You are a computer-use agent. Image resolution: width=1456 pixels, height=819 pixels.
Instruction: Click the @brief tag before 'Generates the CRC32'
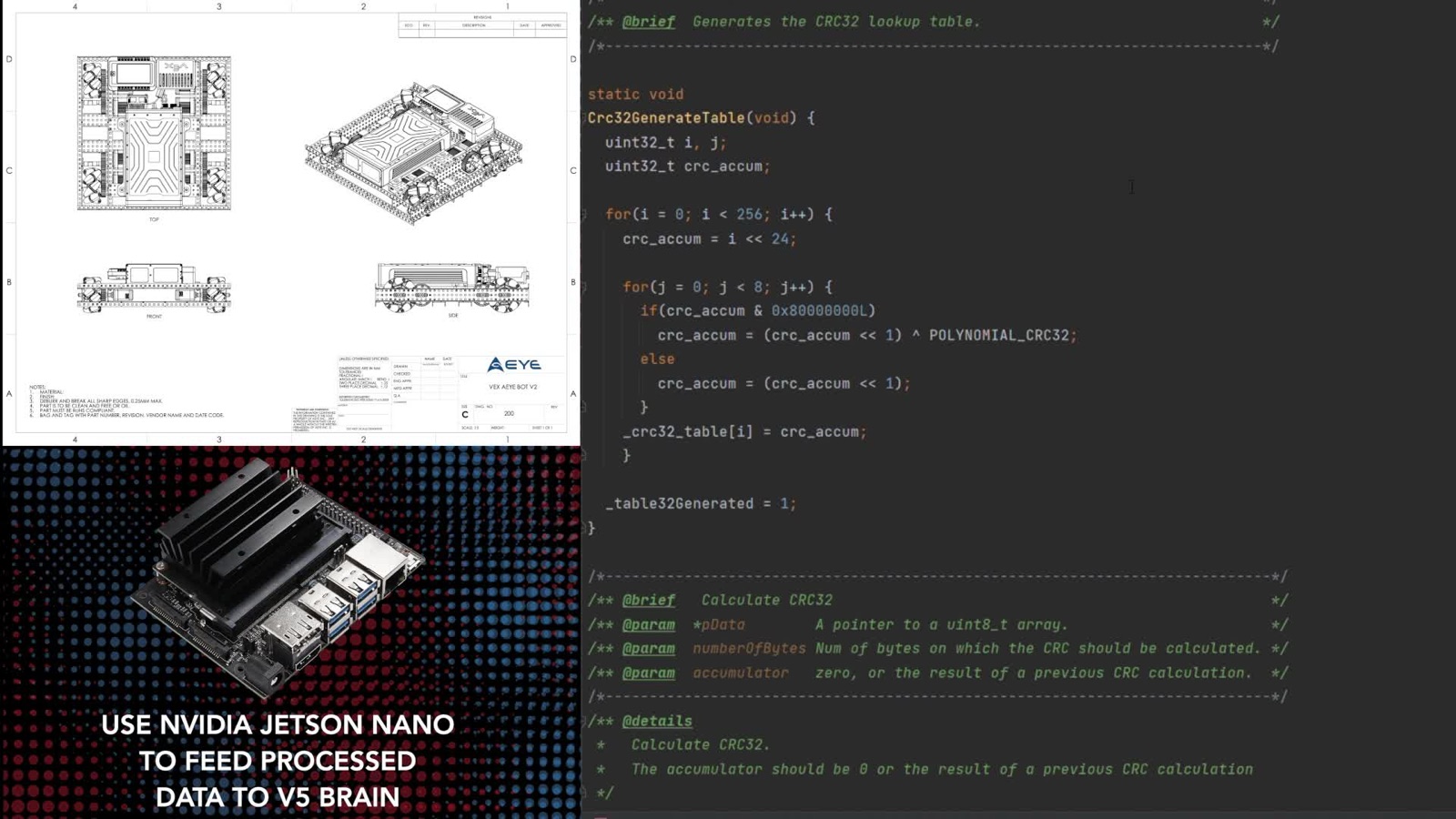coord(649,22)
